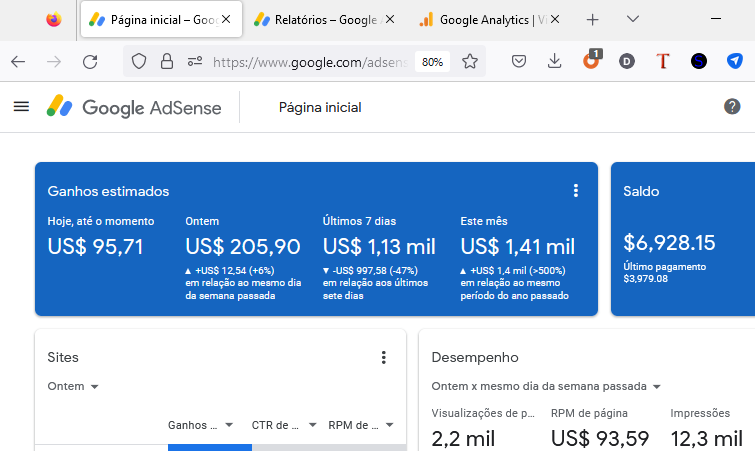The width and height of the screenshot is (755, 451).
Task: Open the Sites card three-dot menu
Action: [383, 357]
